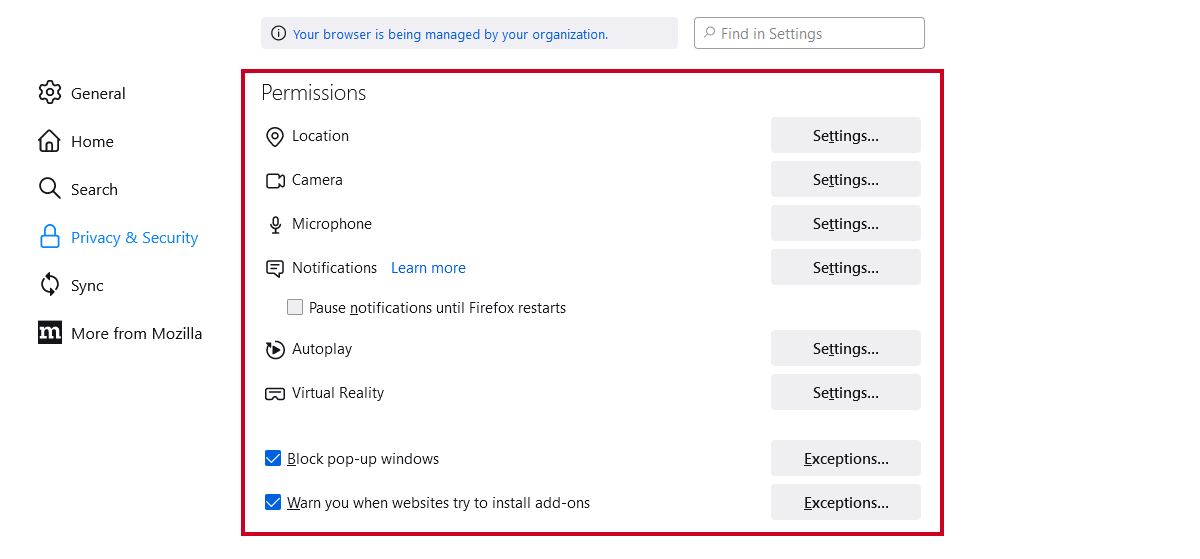This screenshot has height=559, width=1200.
Task: Toggle Warn when websites install add-ons checkbox
Action: click(273, 503)
